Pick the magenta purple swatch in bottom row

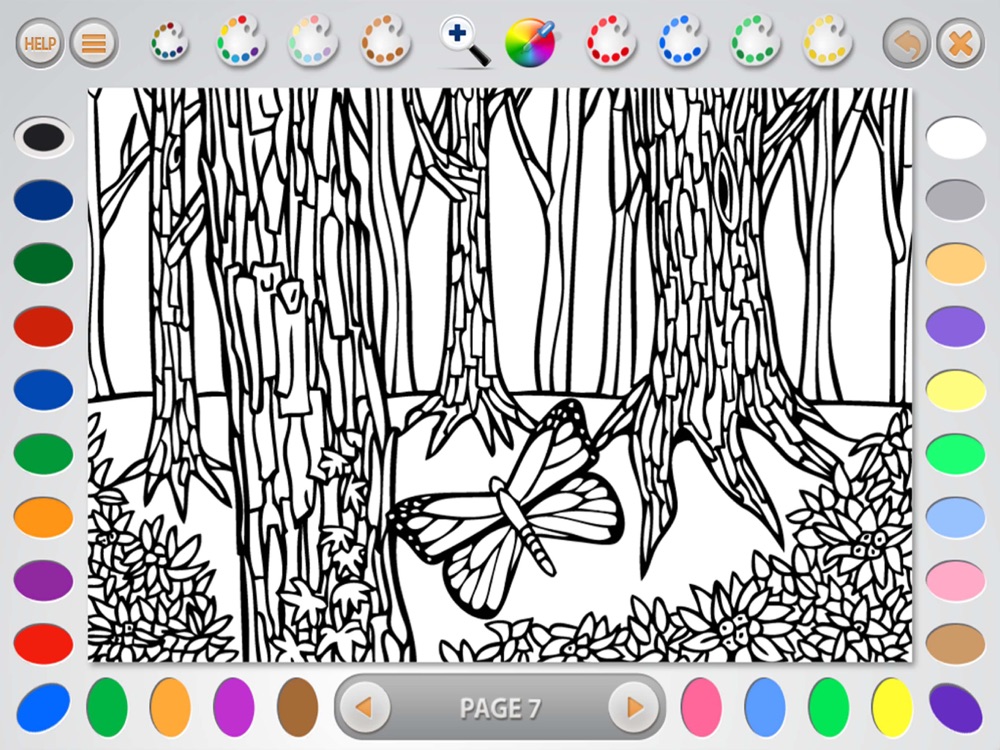234,707
